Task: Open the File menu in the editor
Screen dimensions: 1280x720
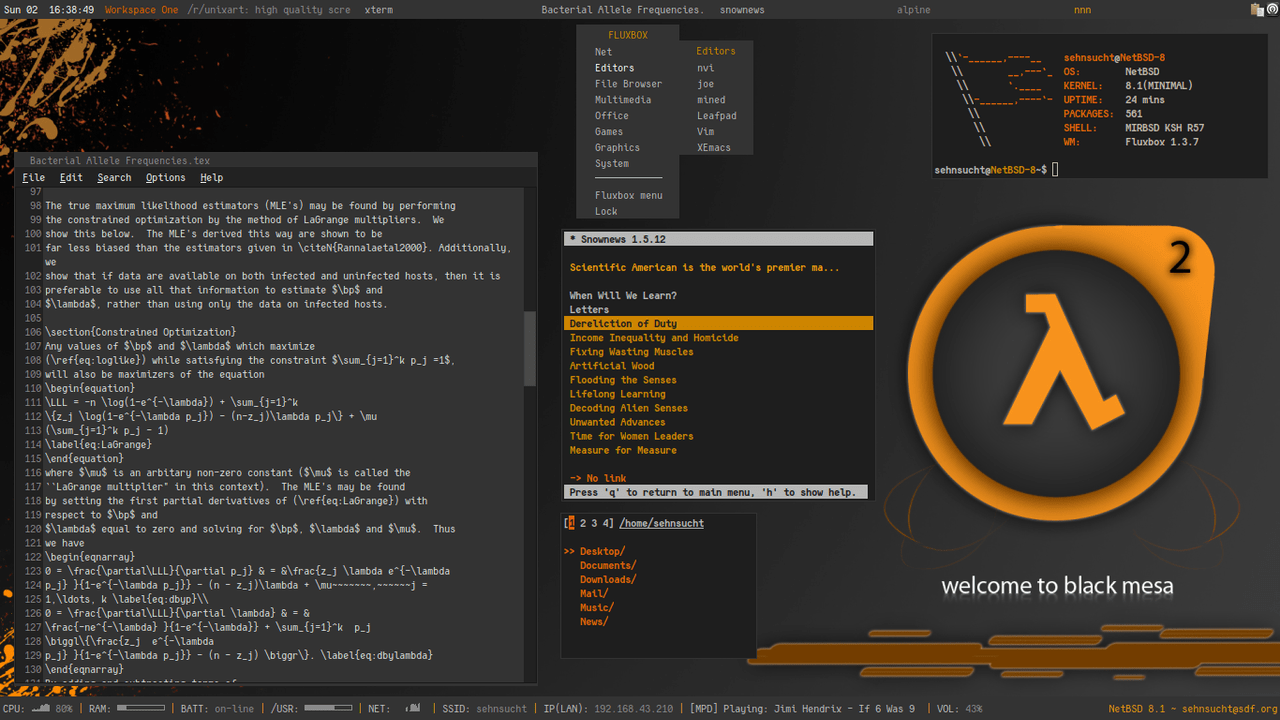Action: [34, 178]
